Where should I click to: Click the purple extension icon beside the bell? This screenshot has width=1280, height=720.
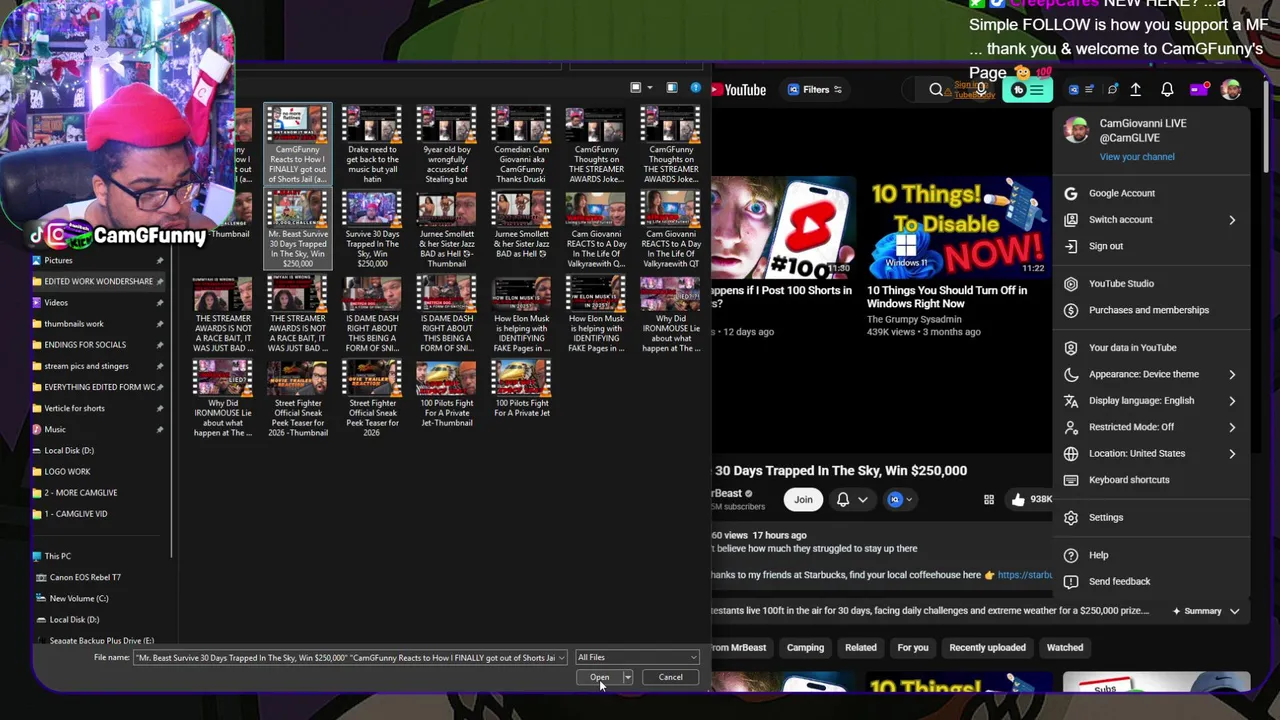tap(1198, 90)
